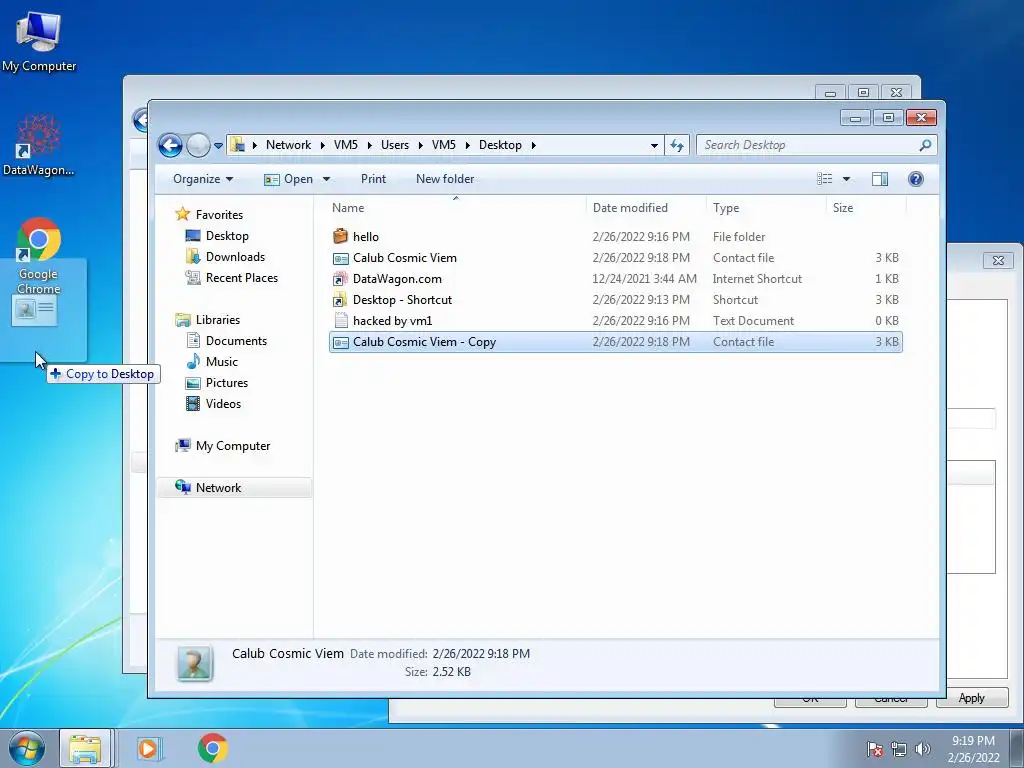This screenshot has width=1024, height=768.
Task: Select Calub Cosmic Viem contact file icon
Action: (x=340, y=258)
